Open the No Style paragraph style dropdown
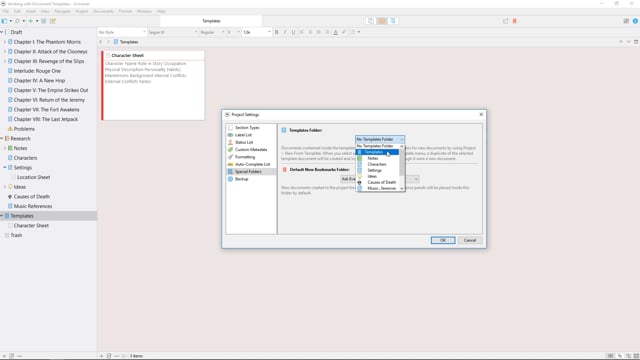The height and width of the screenshot is (360, 640). 122,32
